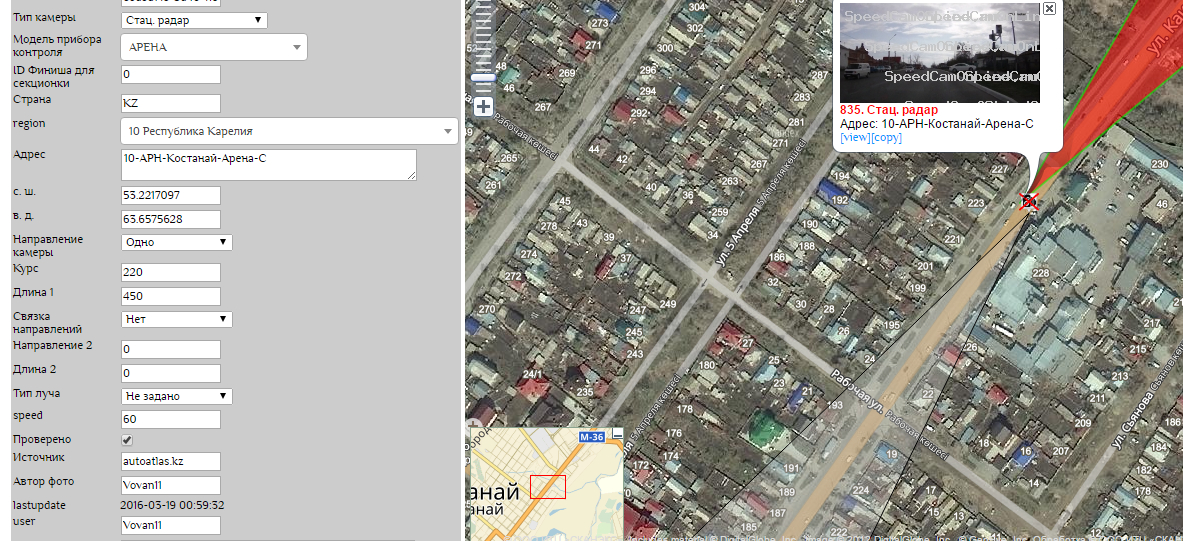
Task: Expand the Тип луча dropdown
Action: click(x=176, y=396)
